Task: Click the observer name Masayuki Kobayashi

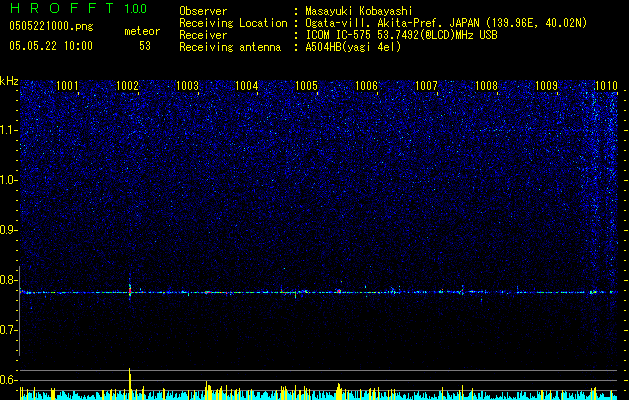Action: point(359,11)
